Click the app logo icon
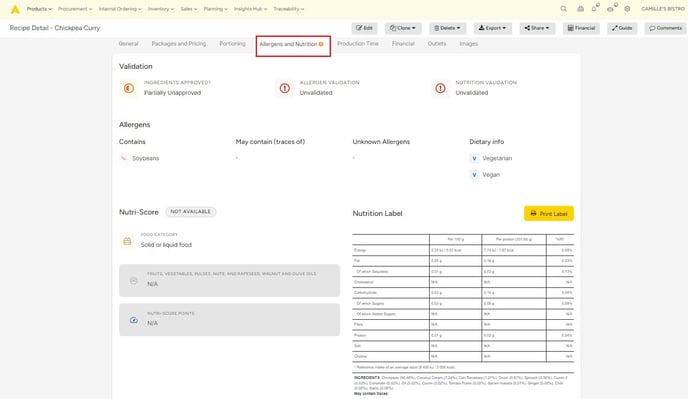The width and height of the screenshot is (688, 399). (15, 9)
